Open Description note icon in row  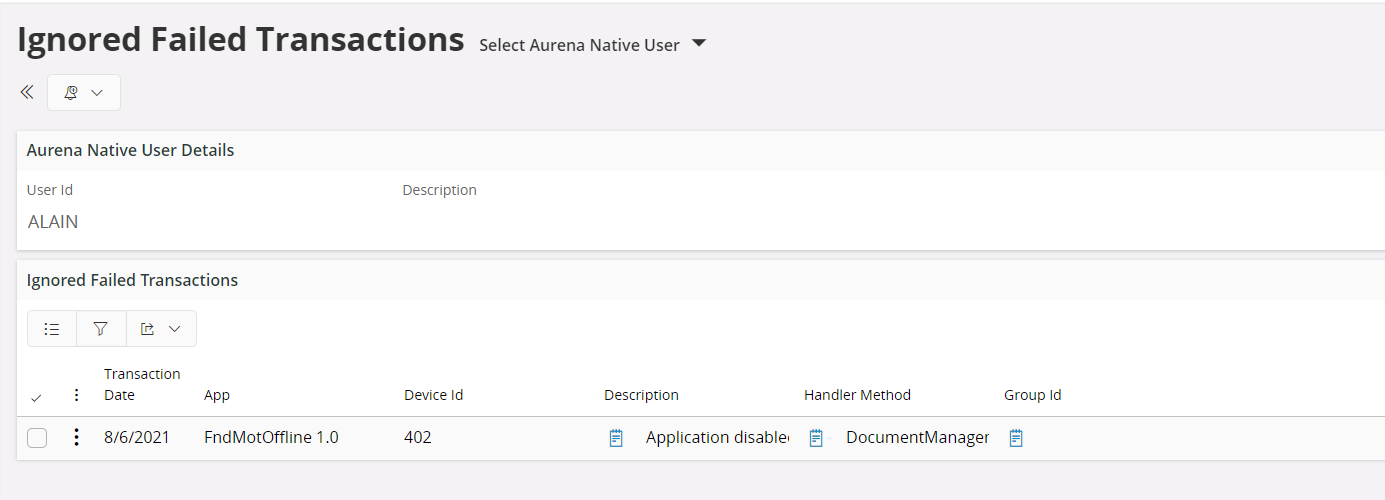616,438
